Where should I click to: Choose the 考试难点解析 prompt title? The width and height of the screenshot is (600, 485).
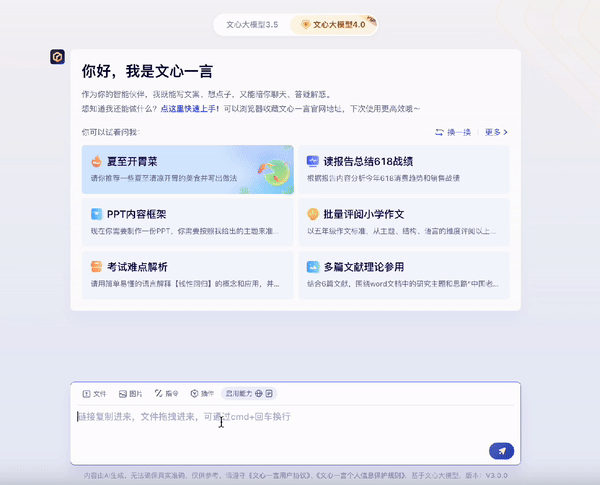click(x=137, y=267)
